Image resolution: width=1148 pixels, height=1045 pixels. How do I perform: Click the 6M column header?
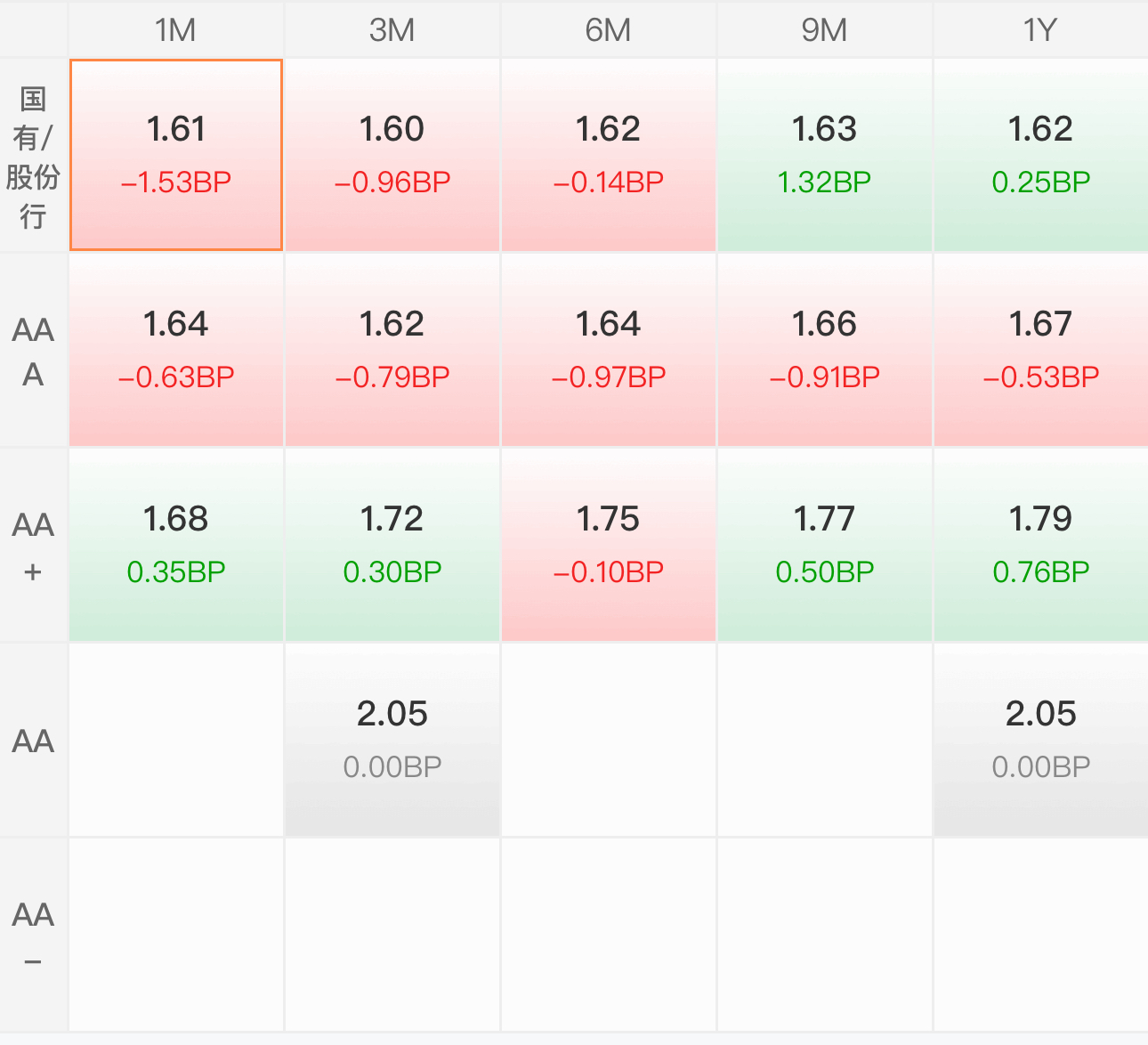pos(609,29)
